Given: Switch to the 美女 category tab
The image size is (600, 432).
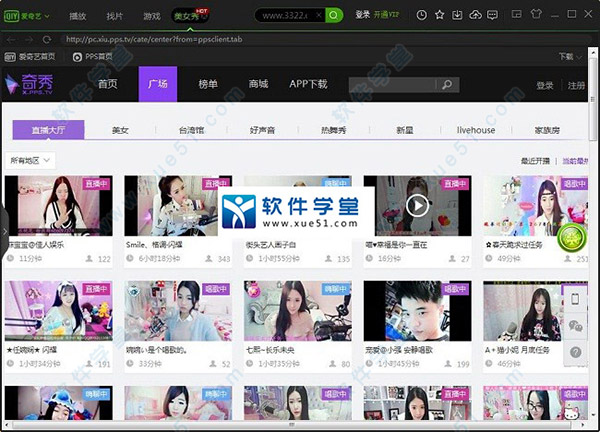Looking at the screenshot, I should (120, 130).
